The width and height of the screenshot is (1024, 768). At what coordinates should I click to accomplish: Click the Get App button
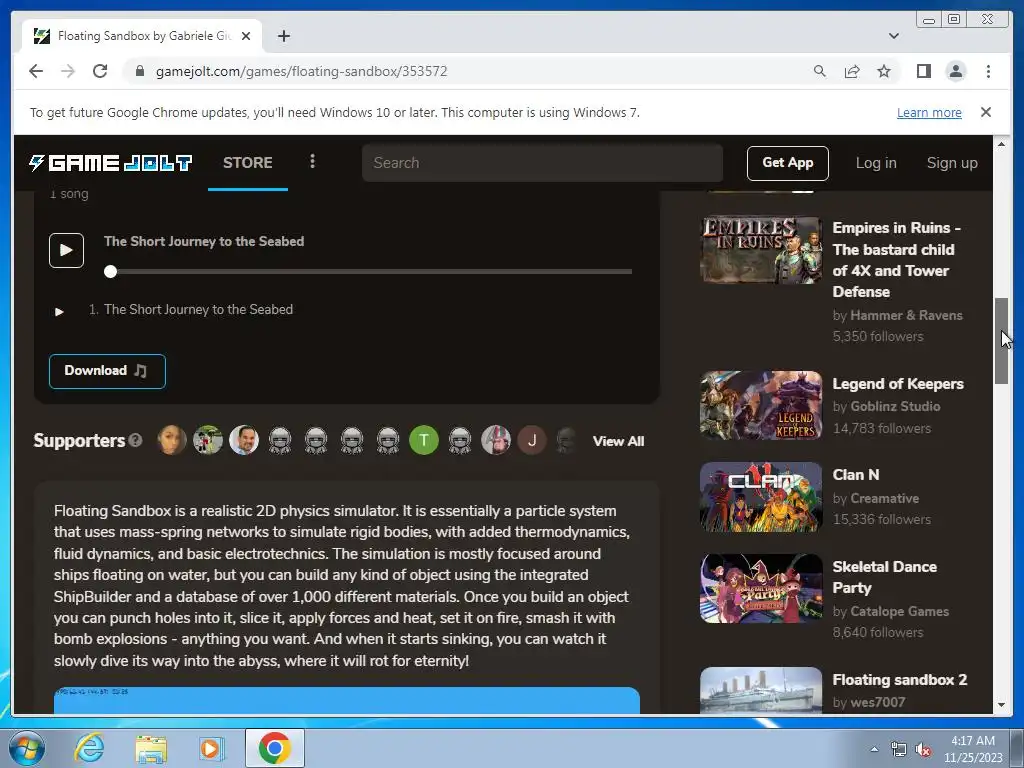[x=788, y=163]
